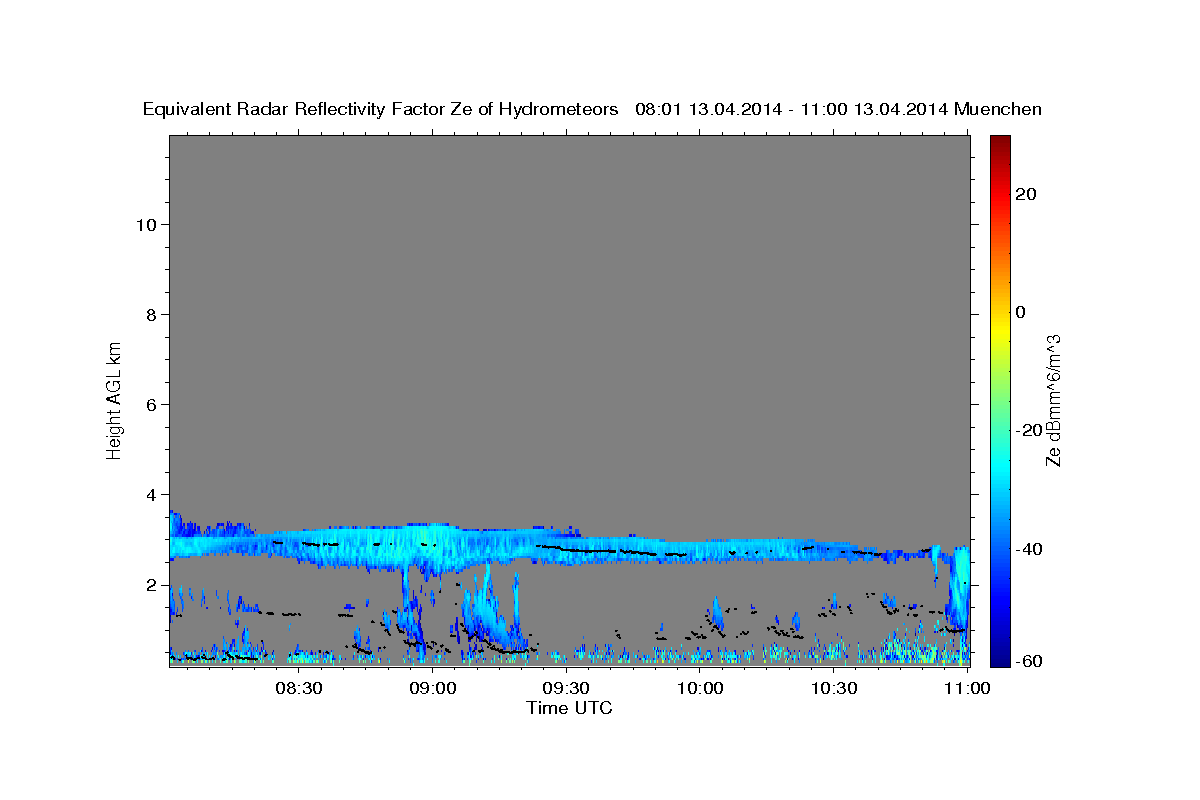This screenshot has height=800, width=1200.
Task: Click the '11:00' time tick label
Action: click(966, 689)
